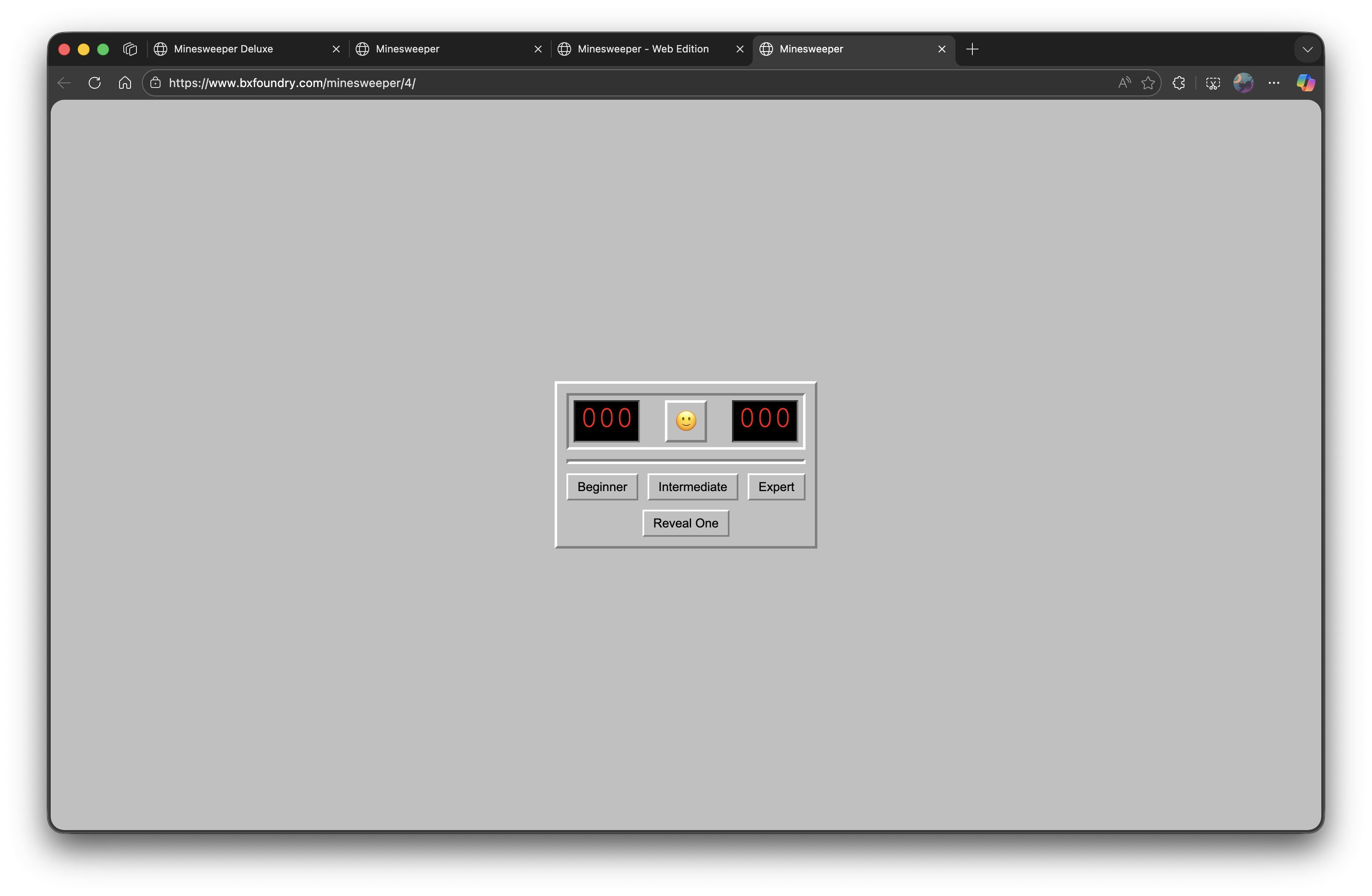Open the Copilot sidebar
This screenshot has width=1372, height=896.
tap(1305, 82)
